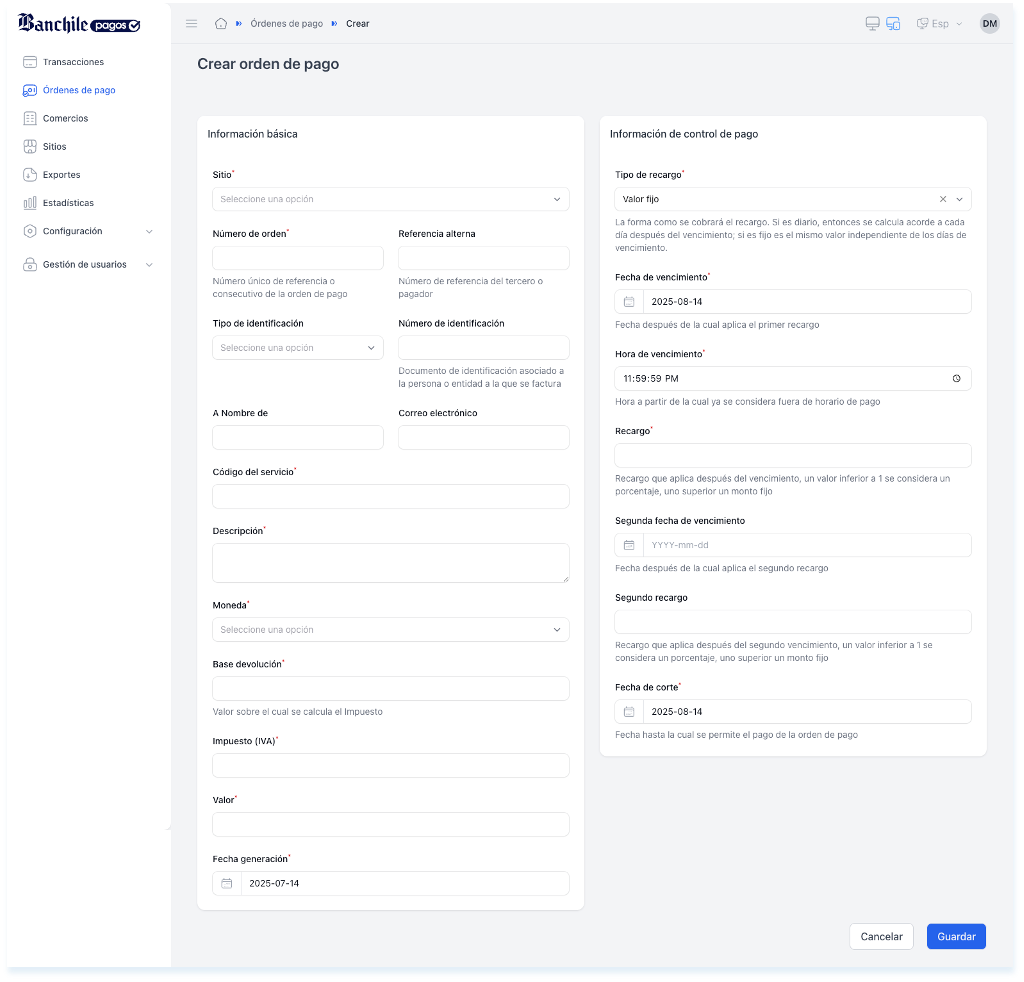Focus the Recargo input field

click(793, 456)
